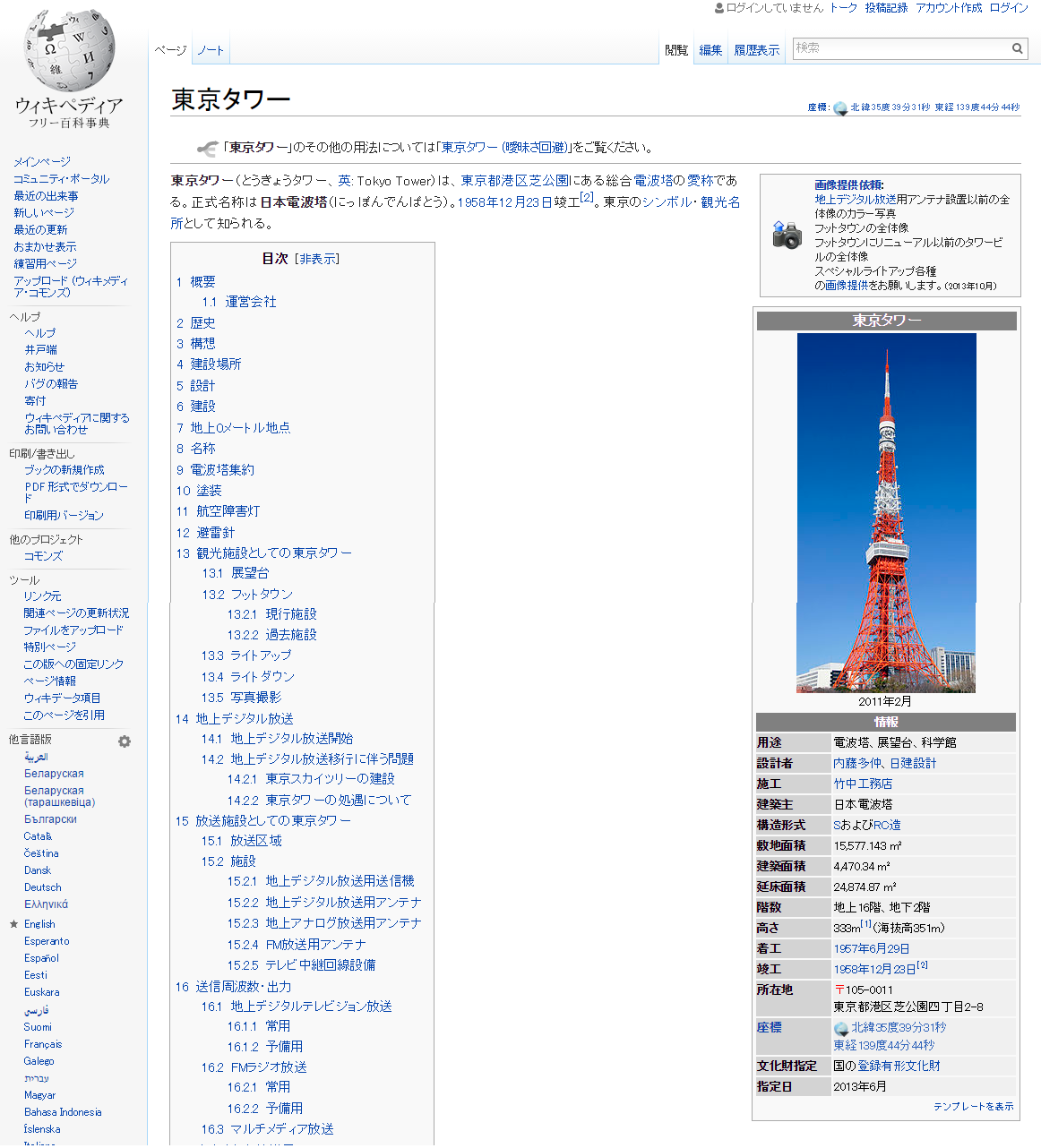
Task: Open the 履歴表示 history tab
Action: click(x=757, y=50)
